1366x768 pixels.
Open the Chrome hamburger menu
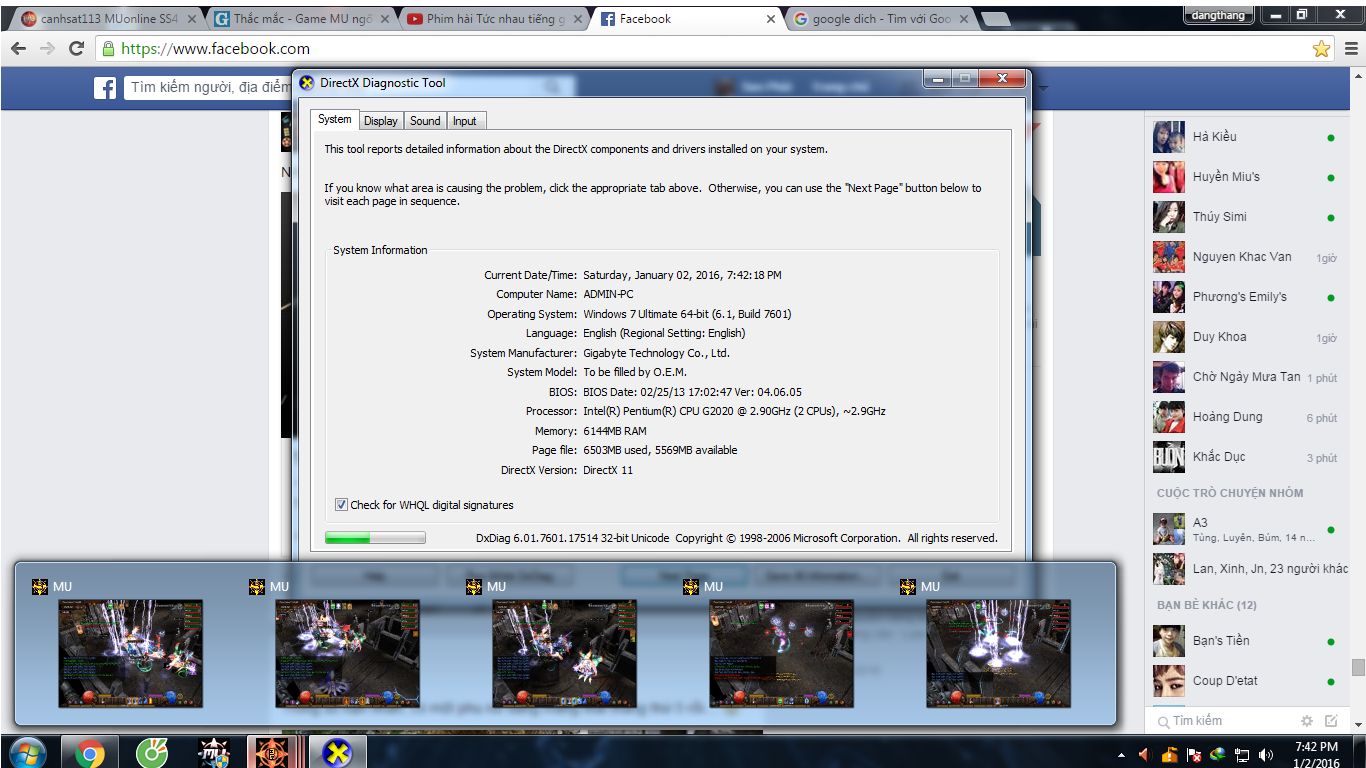(1350, 48)
